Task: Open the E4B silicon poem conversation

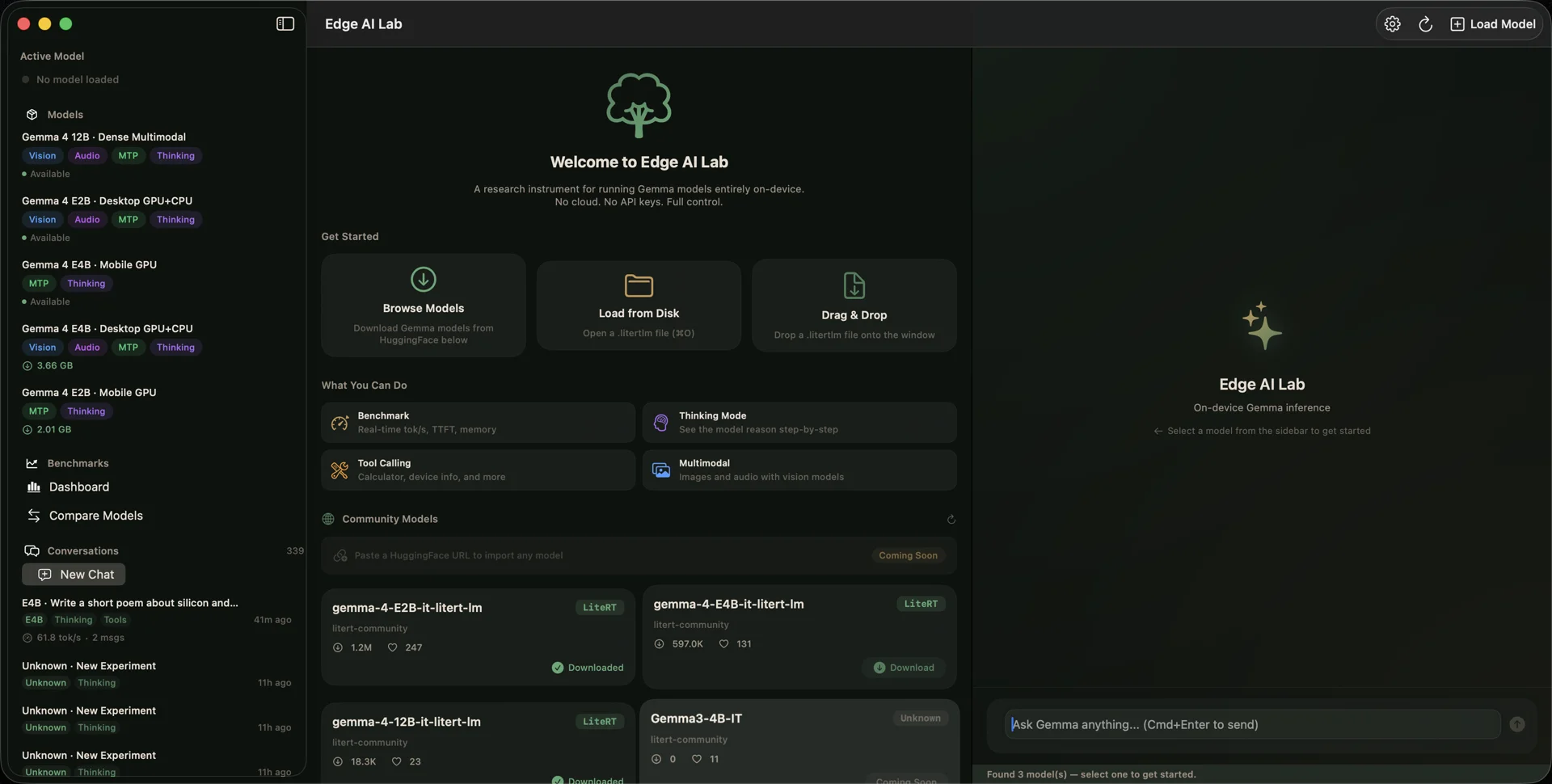Action: 157,620
